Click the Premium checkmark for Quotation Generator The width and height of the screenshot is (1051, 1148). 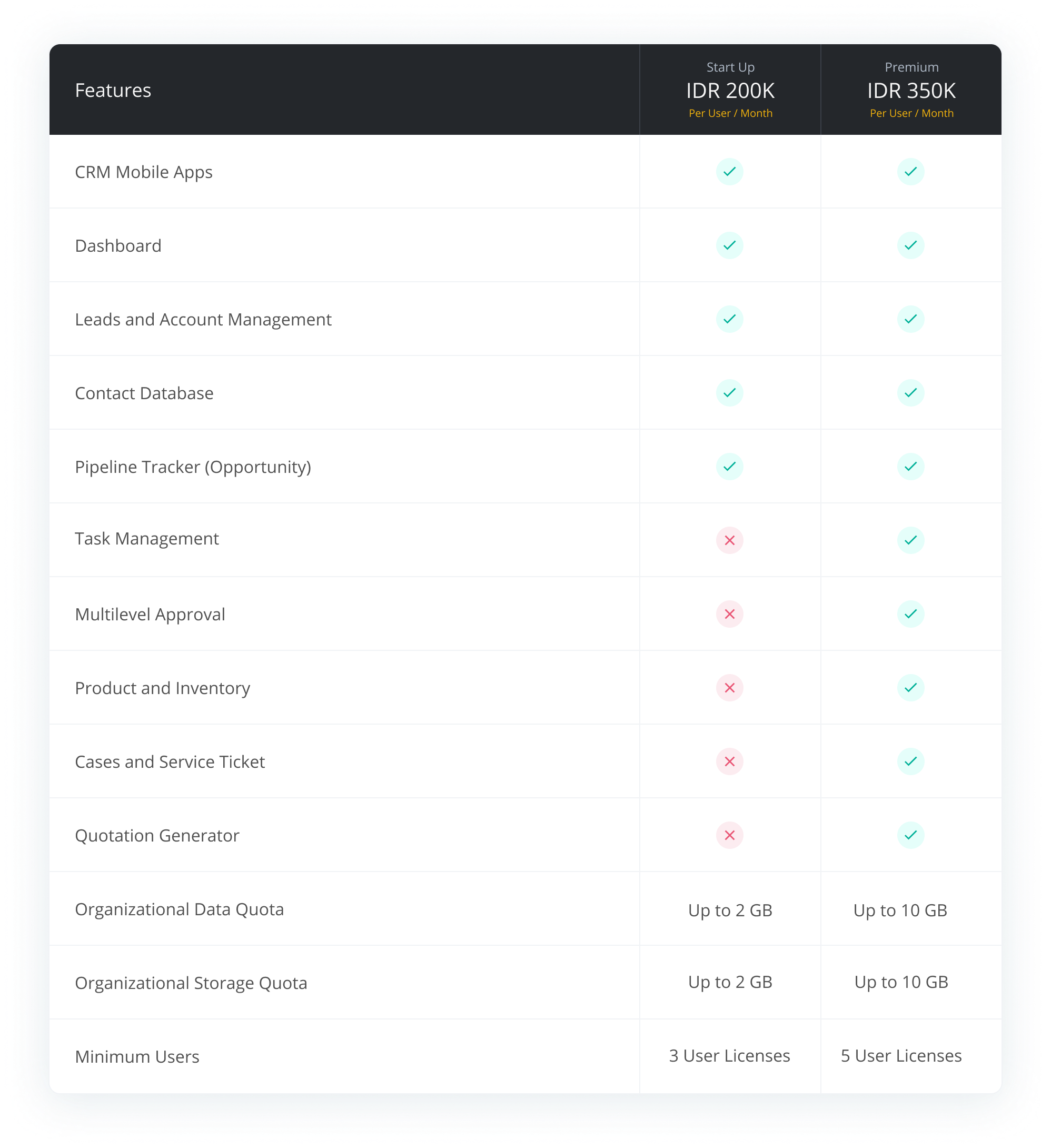[x=910, y=835]
